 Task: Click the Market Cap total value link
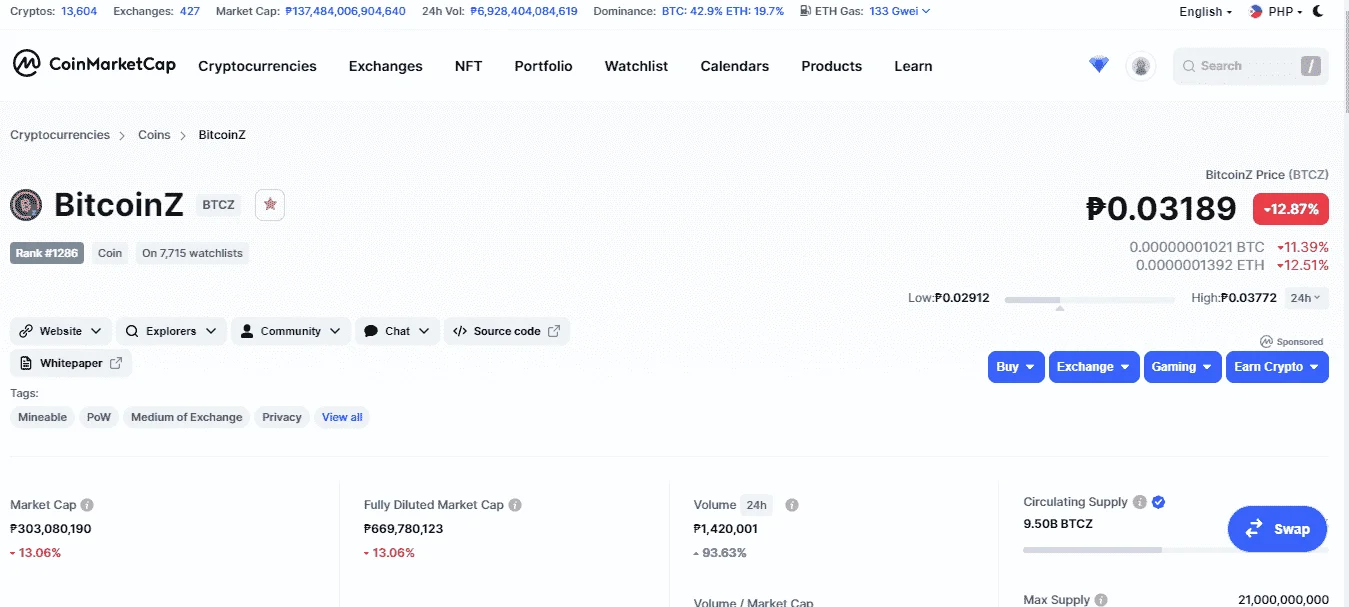[x=345, y=12]
